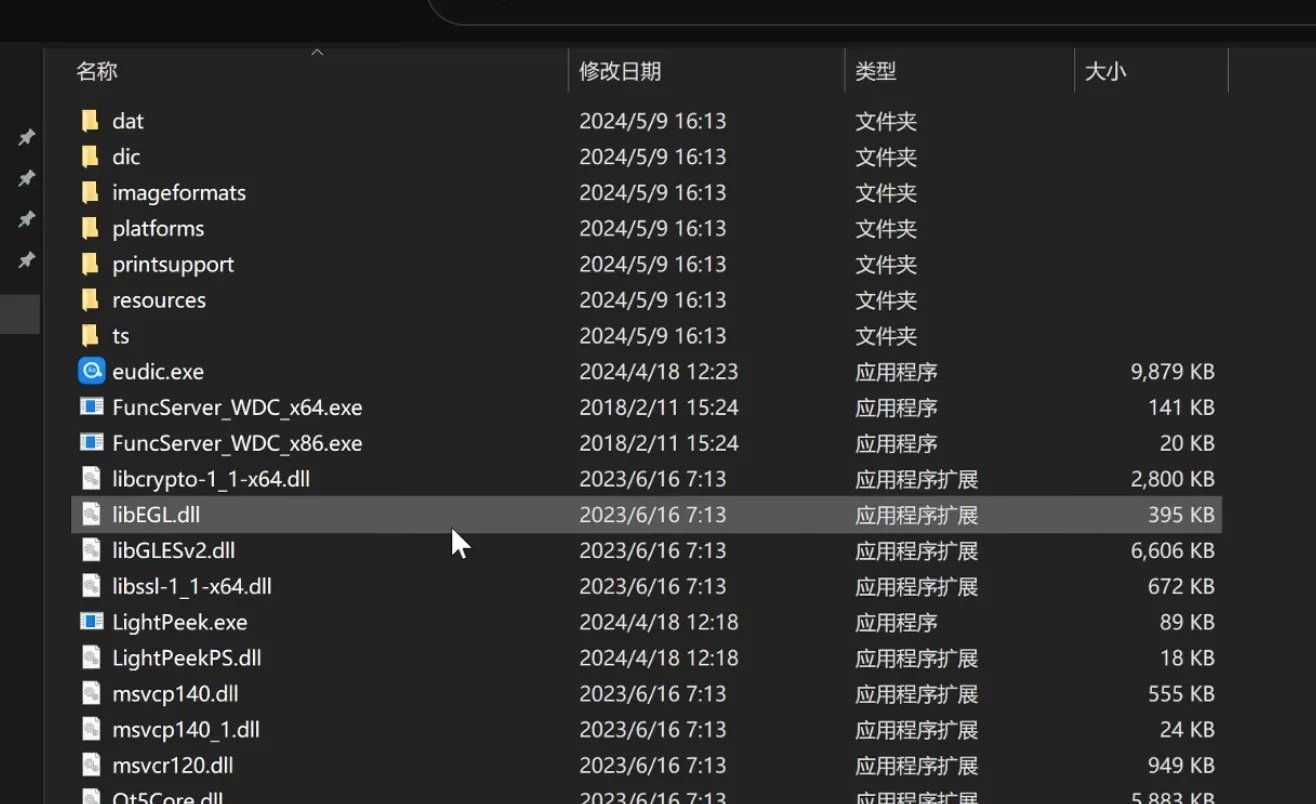Sort by 修改日期 column header
This screenshot has height=804, width=1316.
pos(620,71)
